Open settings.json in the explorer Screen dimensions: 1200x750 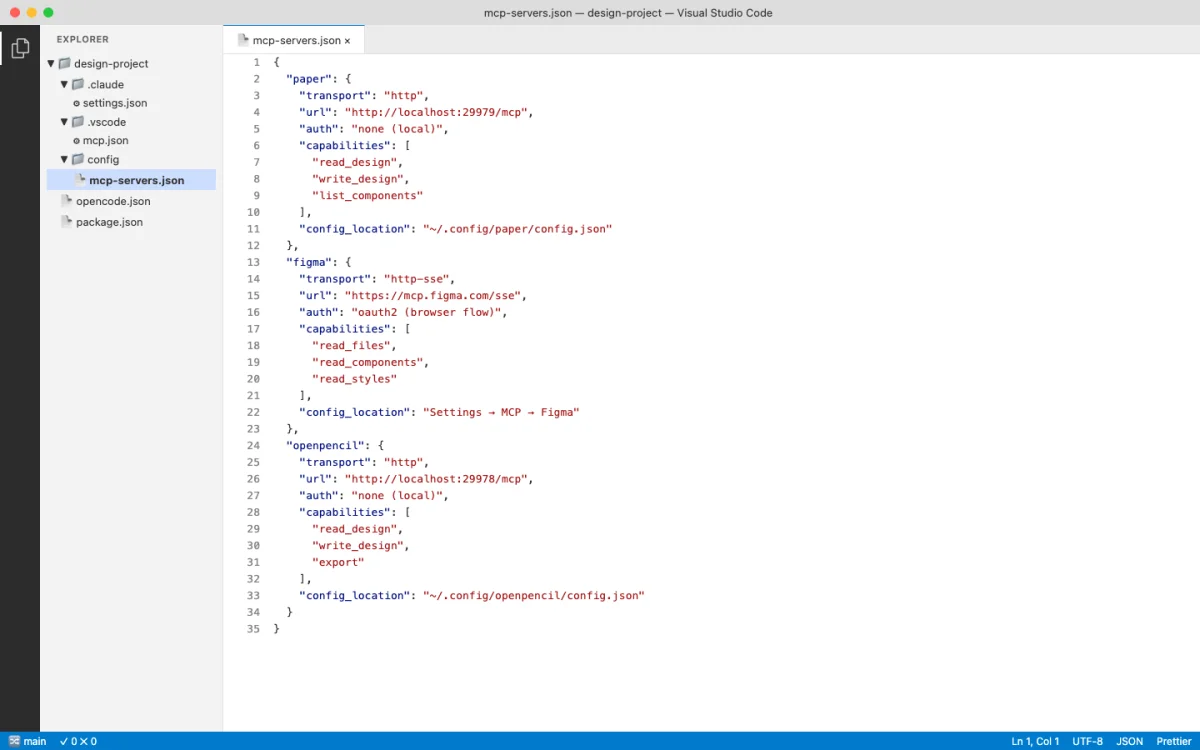coord(115,103)
